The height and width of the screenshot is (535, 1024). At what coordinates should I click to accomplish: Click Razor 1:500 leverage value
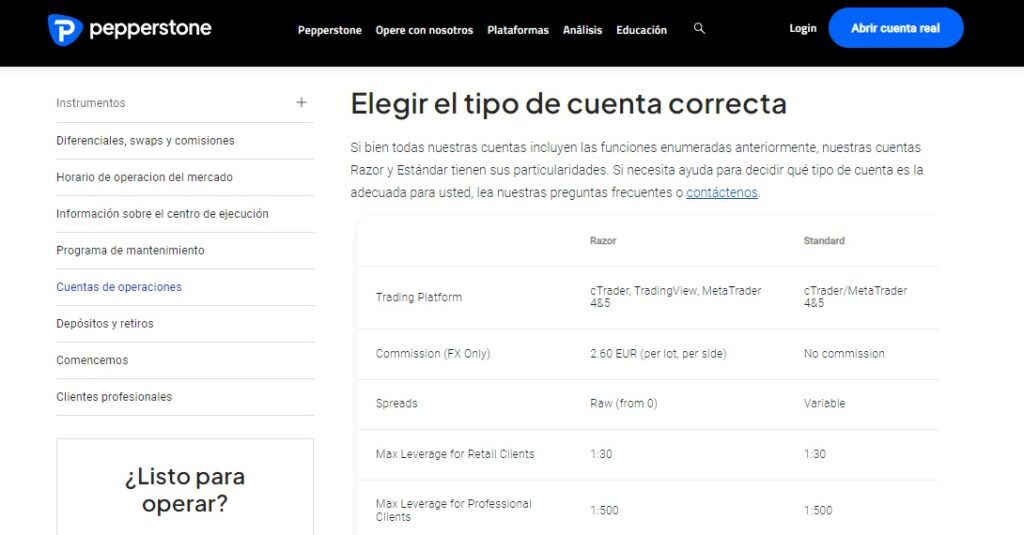click(604, 510)
